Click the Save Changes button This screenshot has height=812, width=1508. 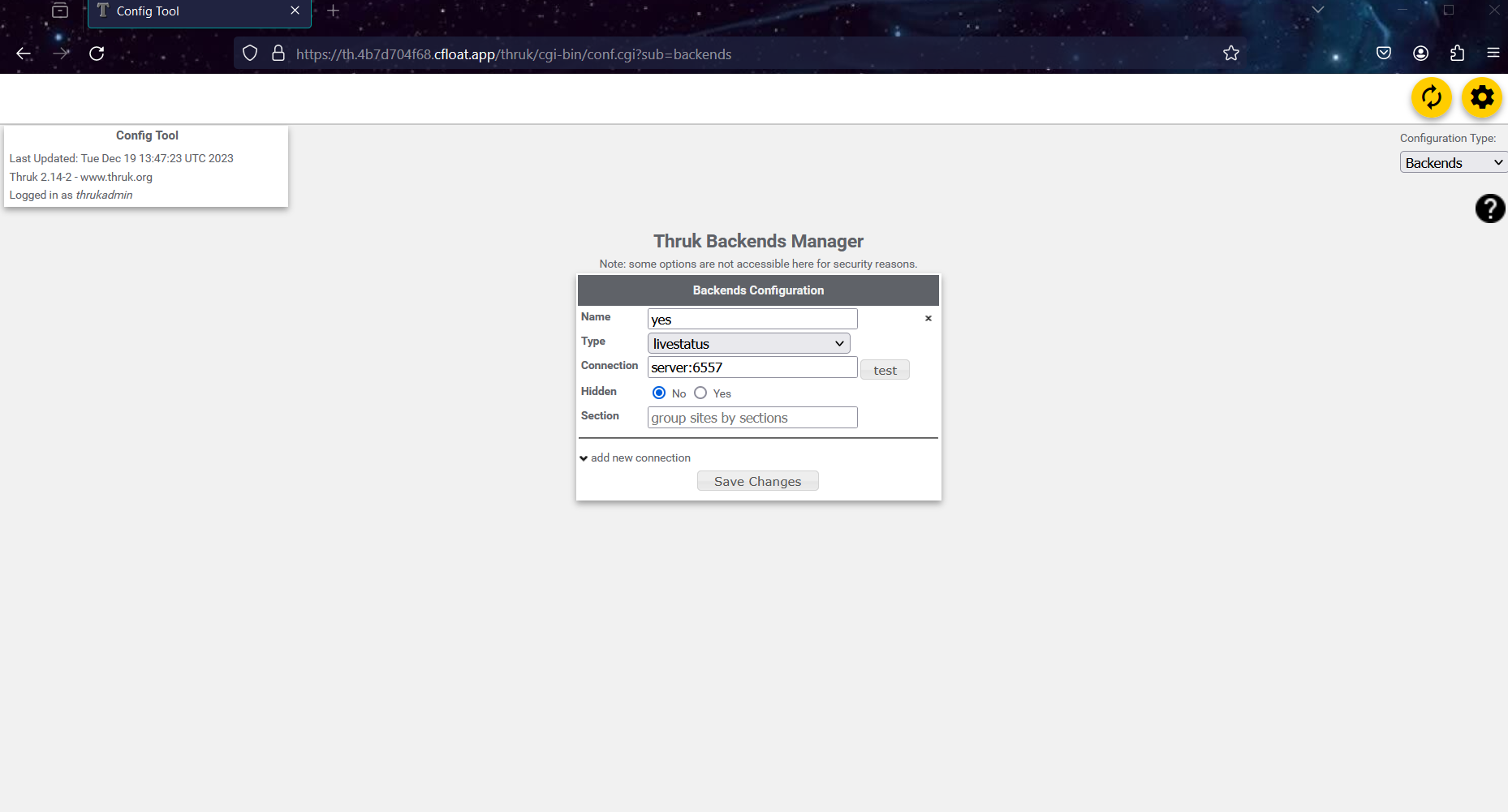click(x=757, y=481)
